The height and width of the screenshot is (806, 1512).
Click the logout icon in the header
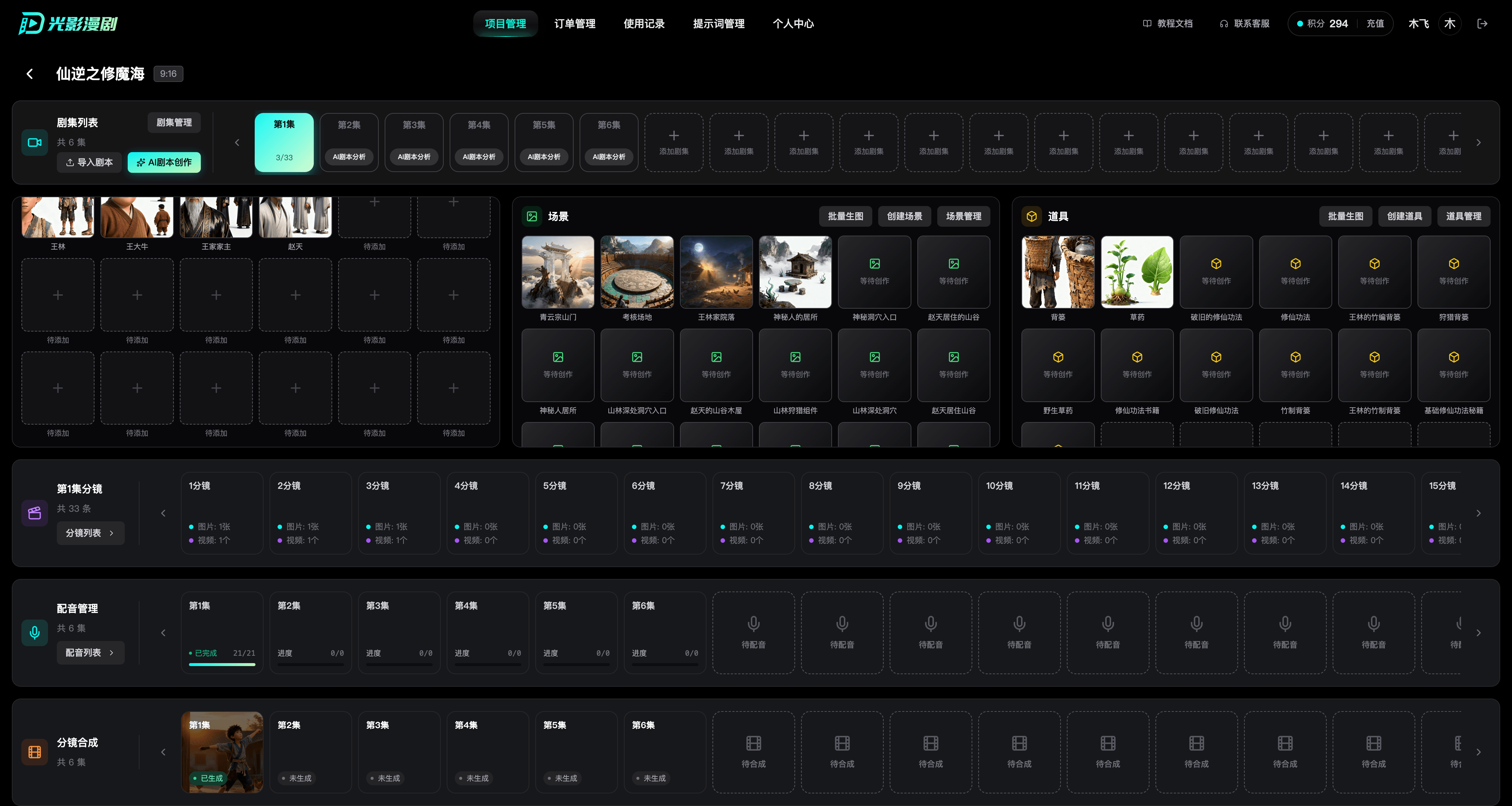tap(1482, 24)
